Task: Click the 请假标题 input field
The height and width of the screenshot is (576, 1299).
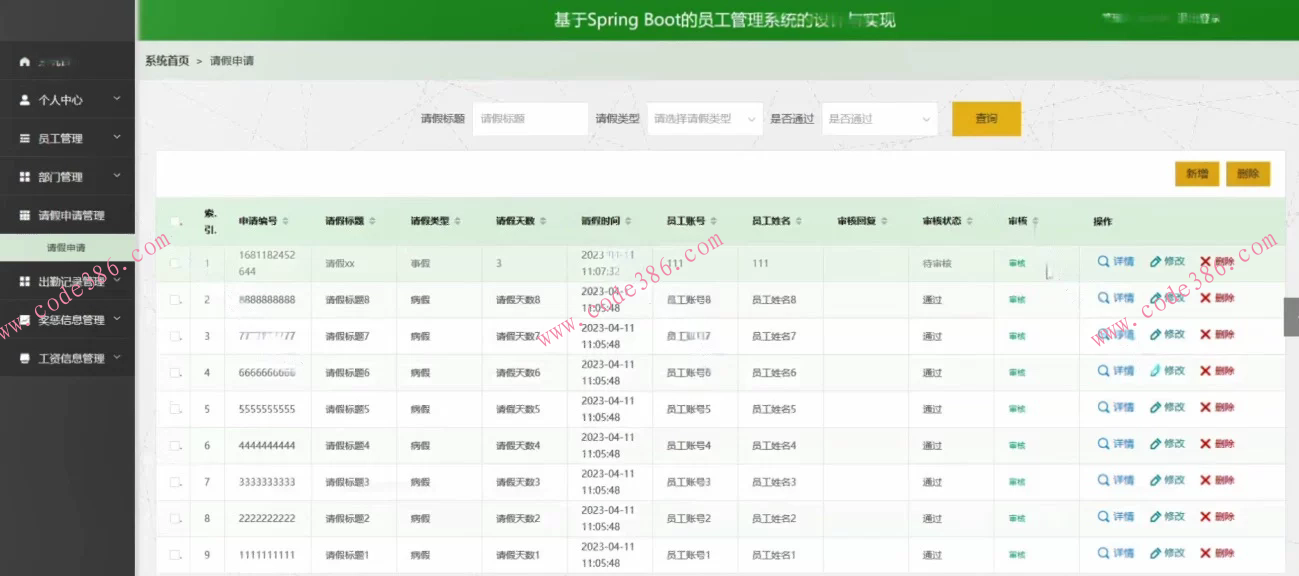Action: pyautogui.click(x=529, y=118)
